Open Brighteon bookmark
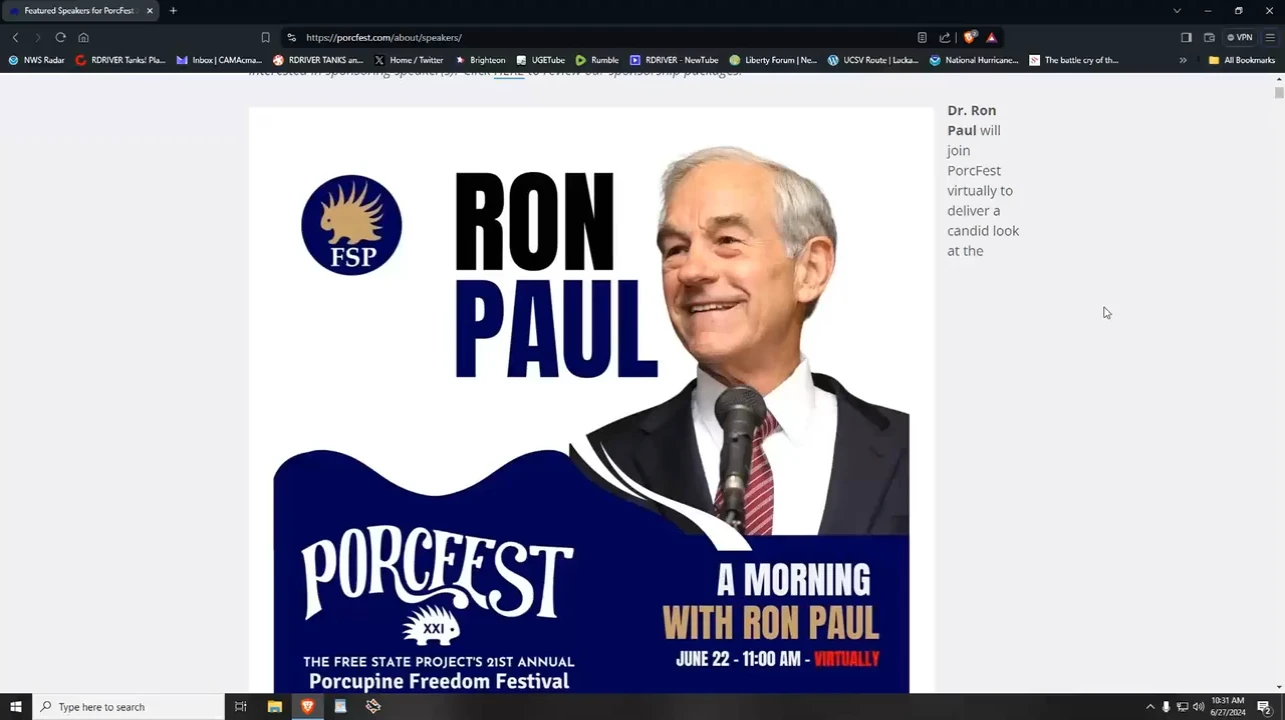Image resolution: width=1285 pixels, height=720 pixels. 479,60
